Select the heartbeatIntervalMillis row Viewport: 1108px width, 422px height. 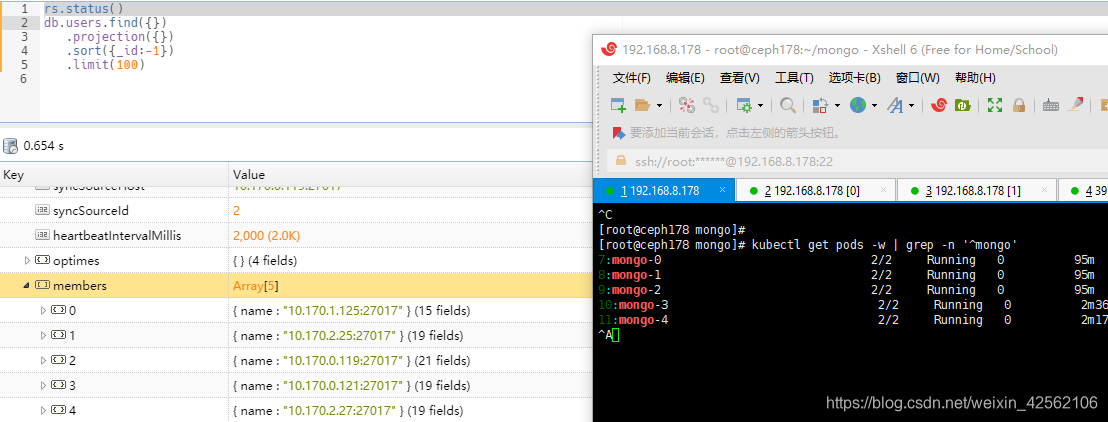click(296, 235)
